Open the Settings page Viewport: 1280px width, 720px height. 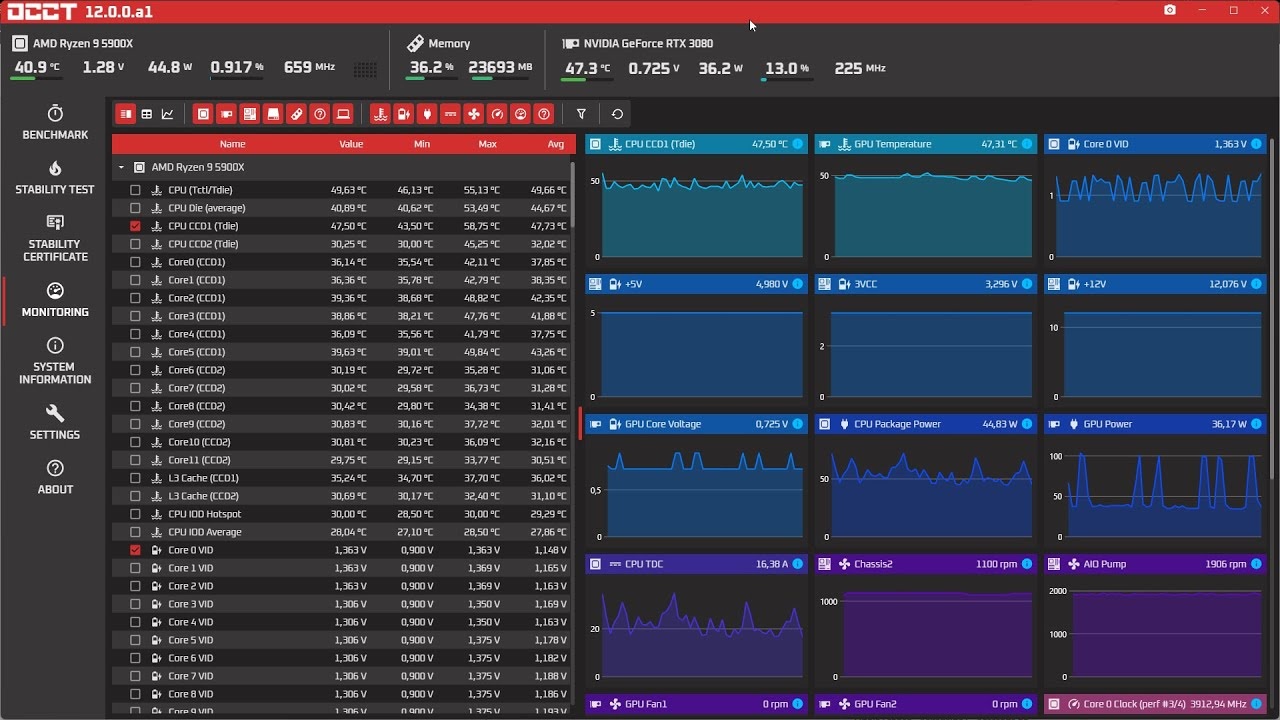coord(55,422)
